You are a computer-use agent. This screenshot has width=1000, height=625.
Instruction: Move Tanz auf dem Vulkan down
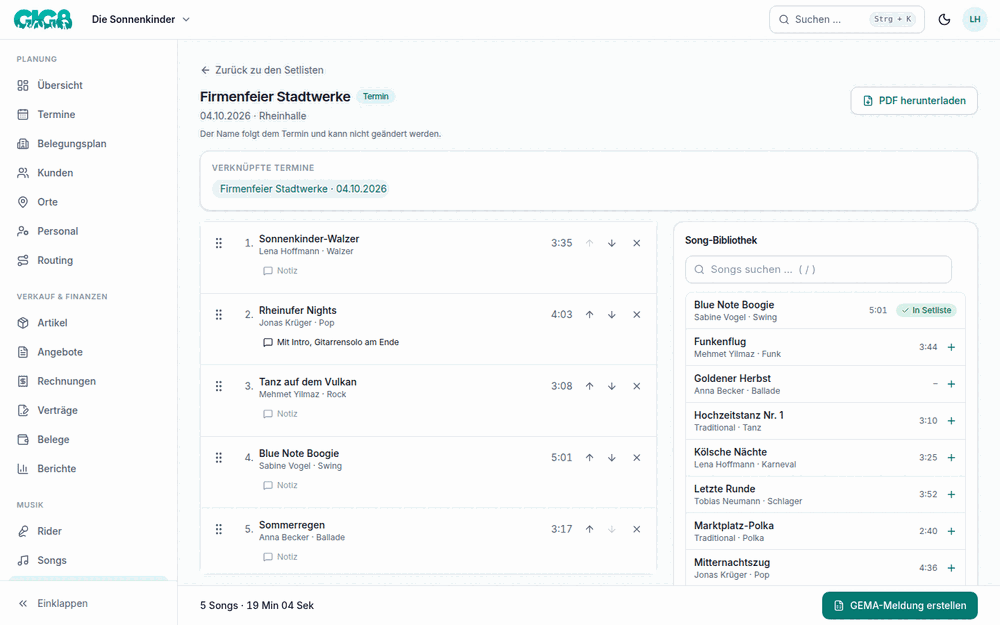[612, 386]
